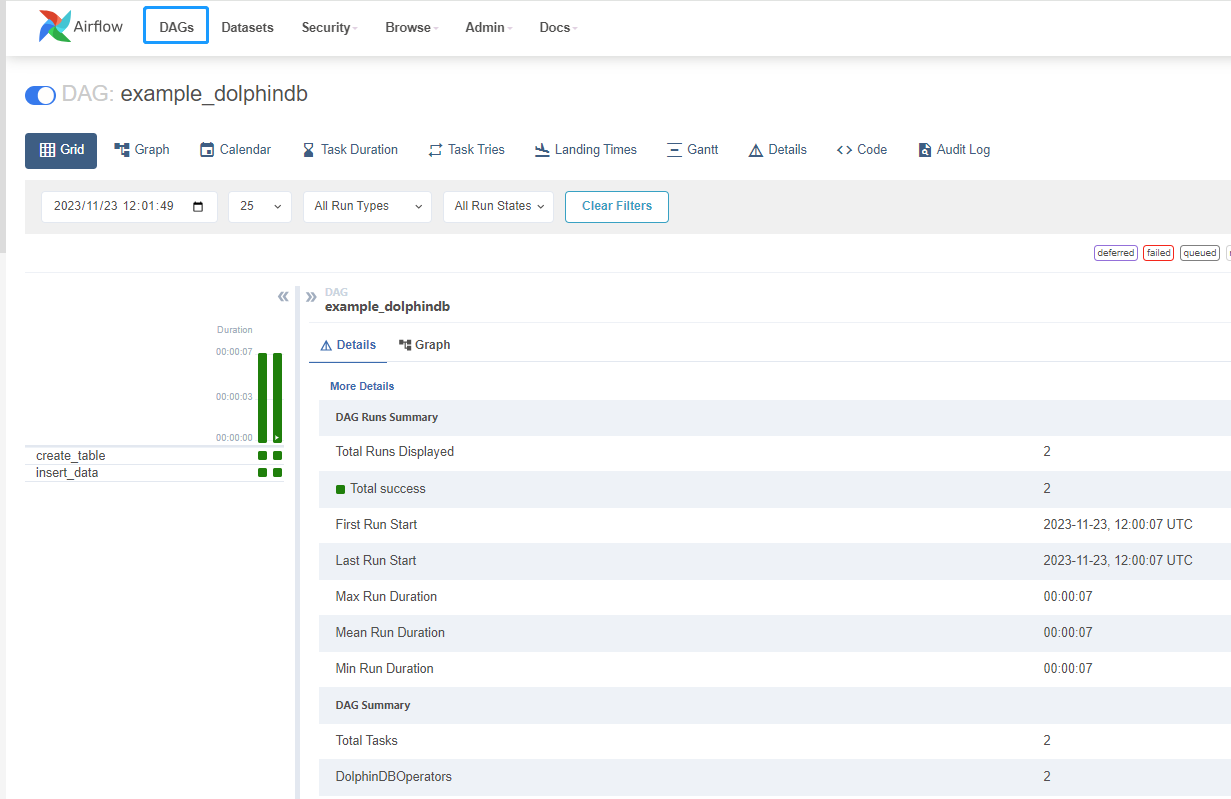
Task: View the DAG Code
Action: click(861, 150)
